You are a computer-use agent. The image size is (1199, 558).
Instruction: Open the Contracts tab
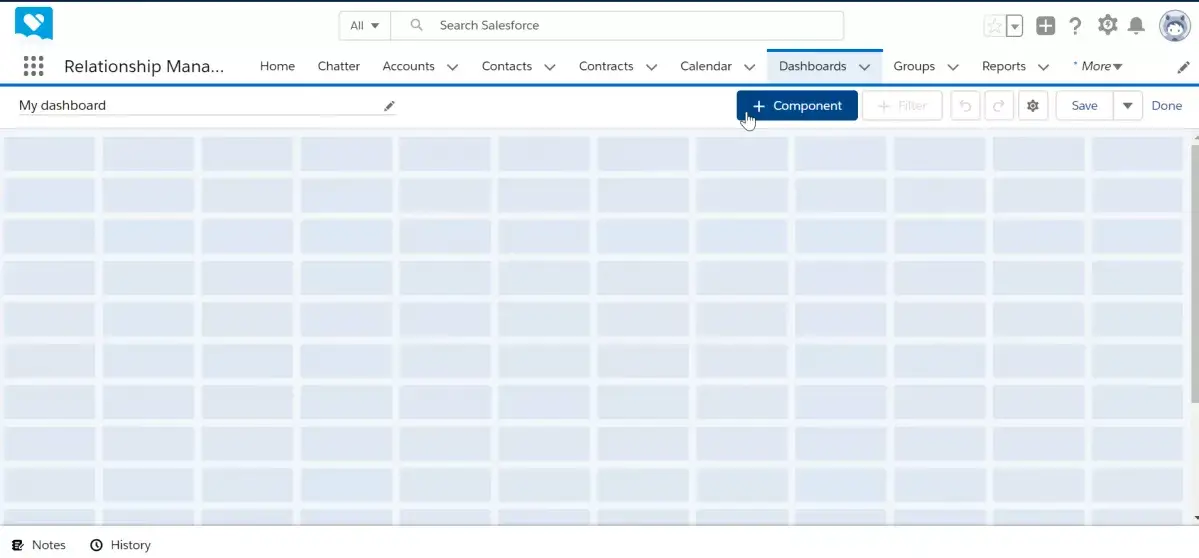point(606,67)
